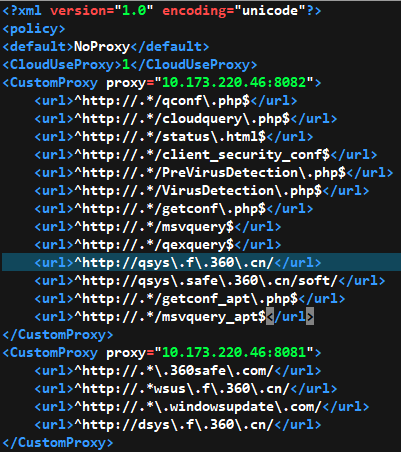The image size is (401, 452).
Task: Select the windowsupdate\.com url line
Action: (202, 407)
